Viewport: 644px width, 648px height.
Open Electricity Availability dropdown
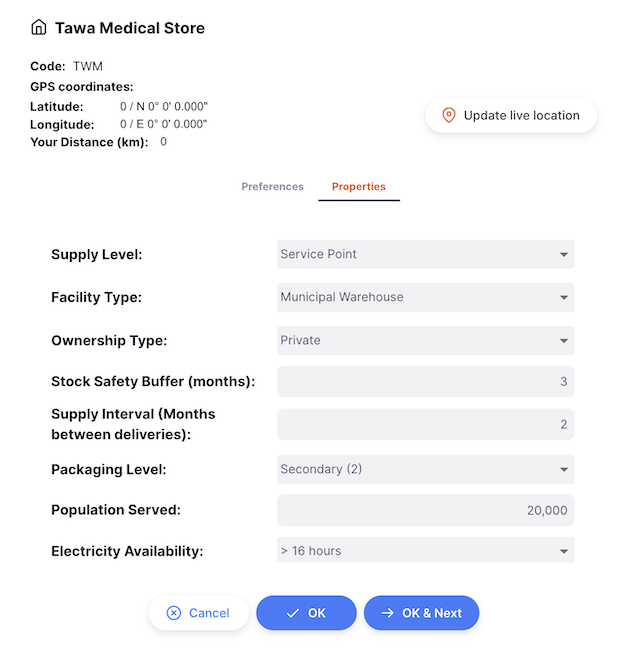[x=425, y=550]
